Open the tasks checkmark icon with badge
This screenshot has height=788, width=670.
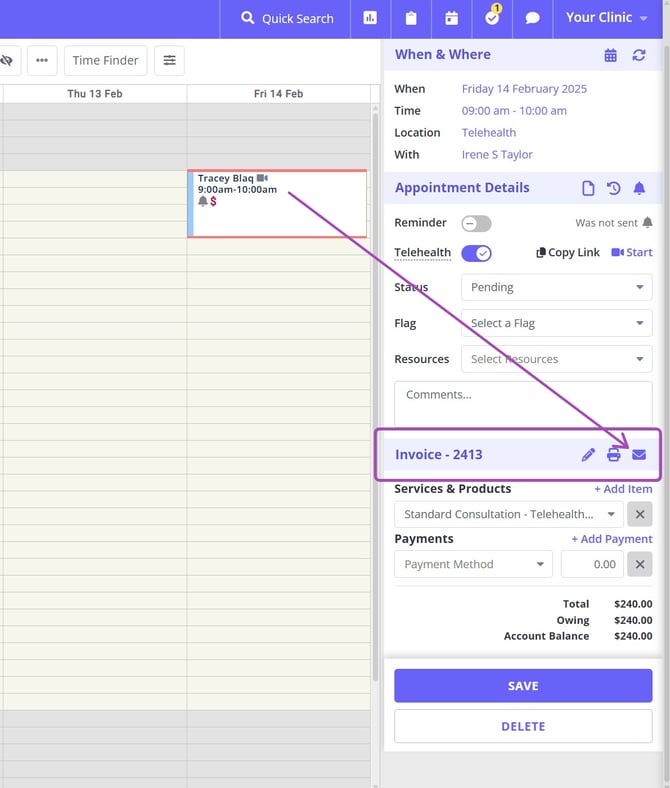(x=492, y=18)
